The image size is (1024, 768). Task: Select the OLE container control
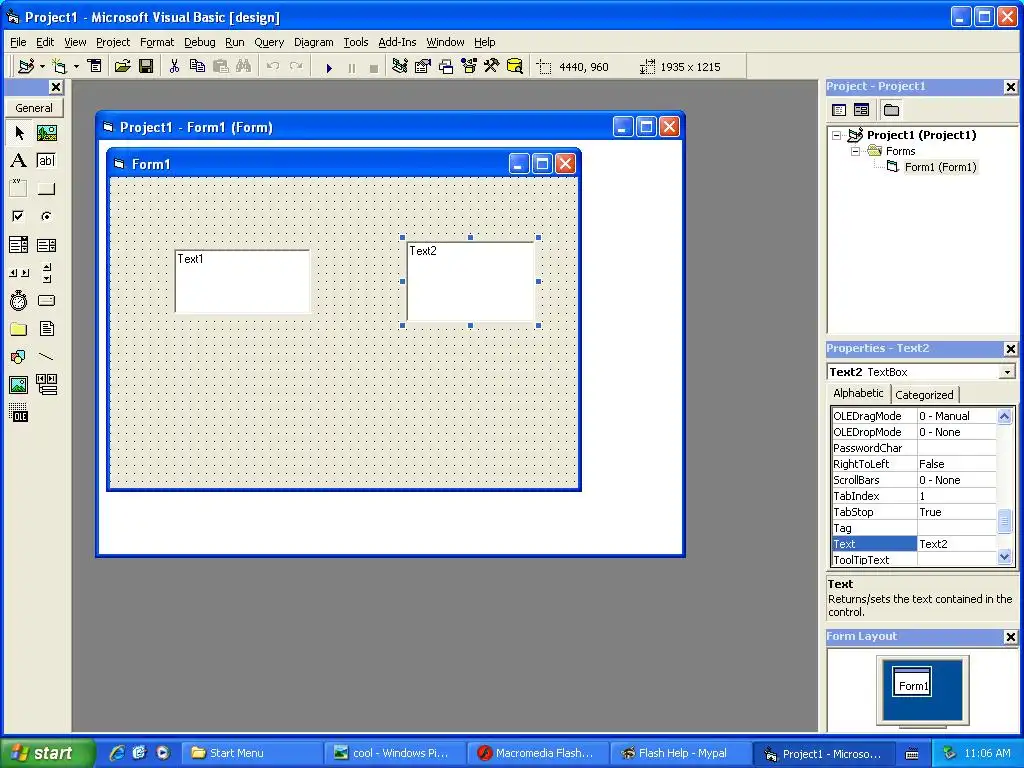point(19,413)
